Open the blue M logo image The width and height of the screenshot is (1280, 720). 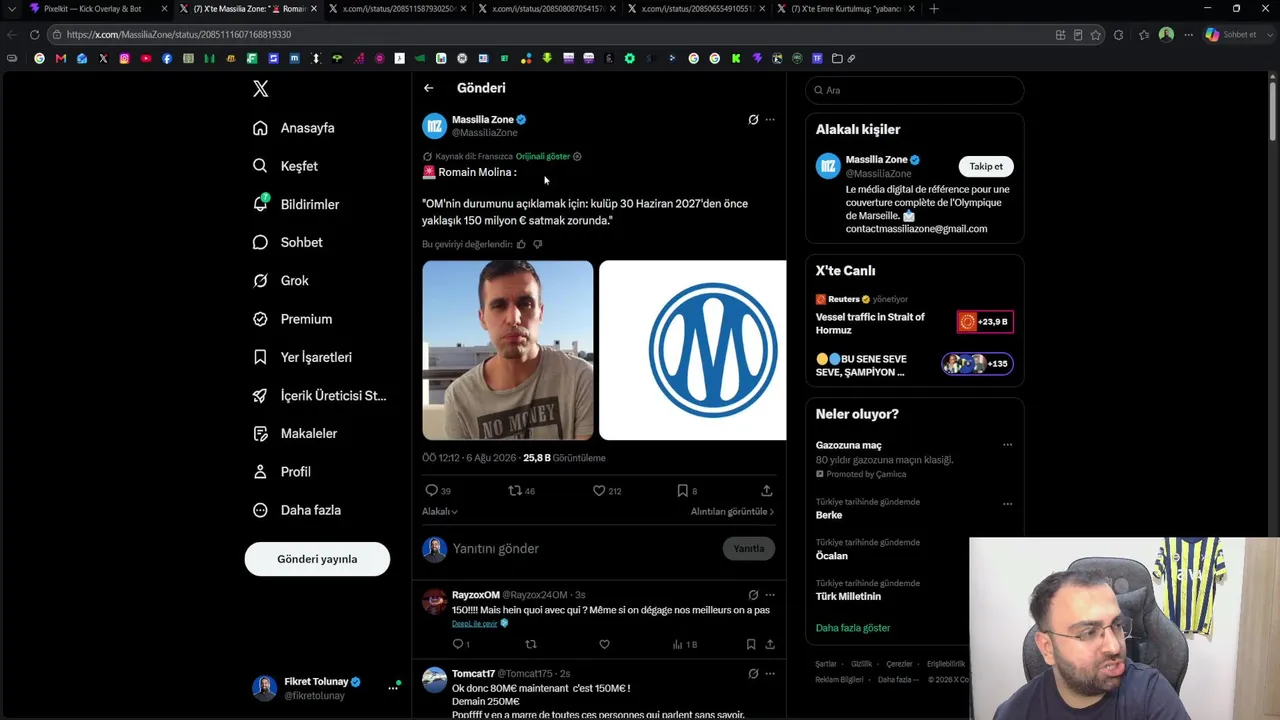click(x=692, y=350)
